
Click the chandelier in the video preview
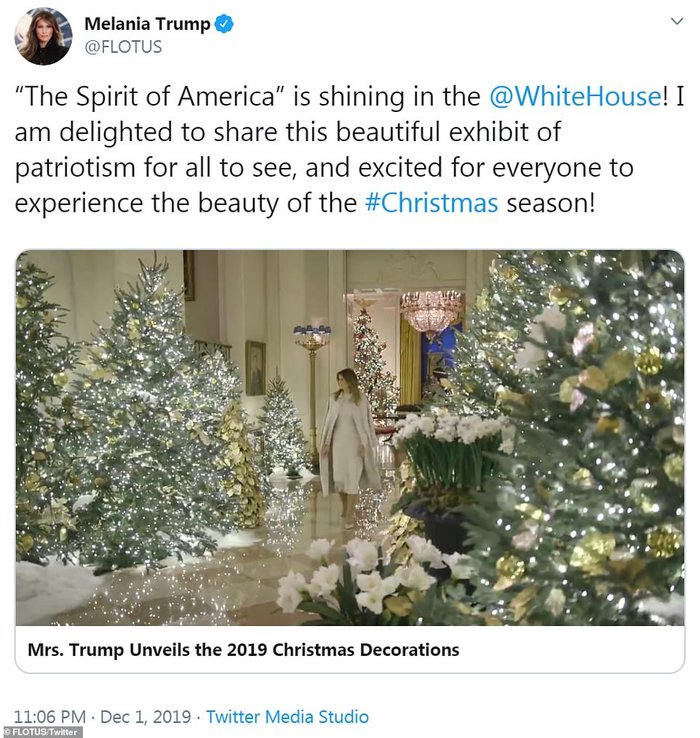click(431, 311)
